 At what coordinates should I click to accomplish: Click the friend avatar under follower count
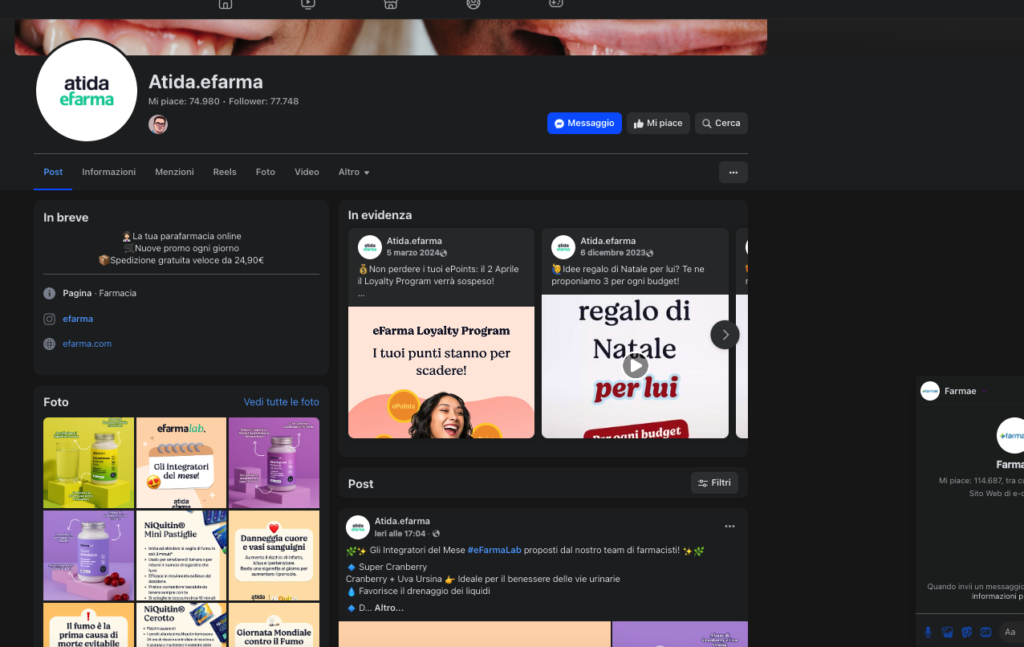[158, 124]
